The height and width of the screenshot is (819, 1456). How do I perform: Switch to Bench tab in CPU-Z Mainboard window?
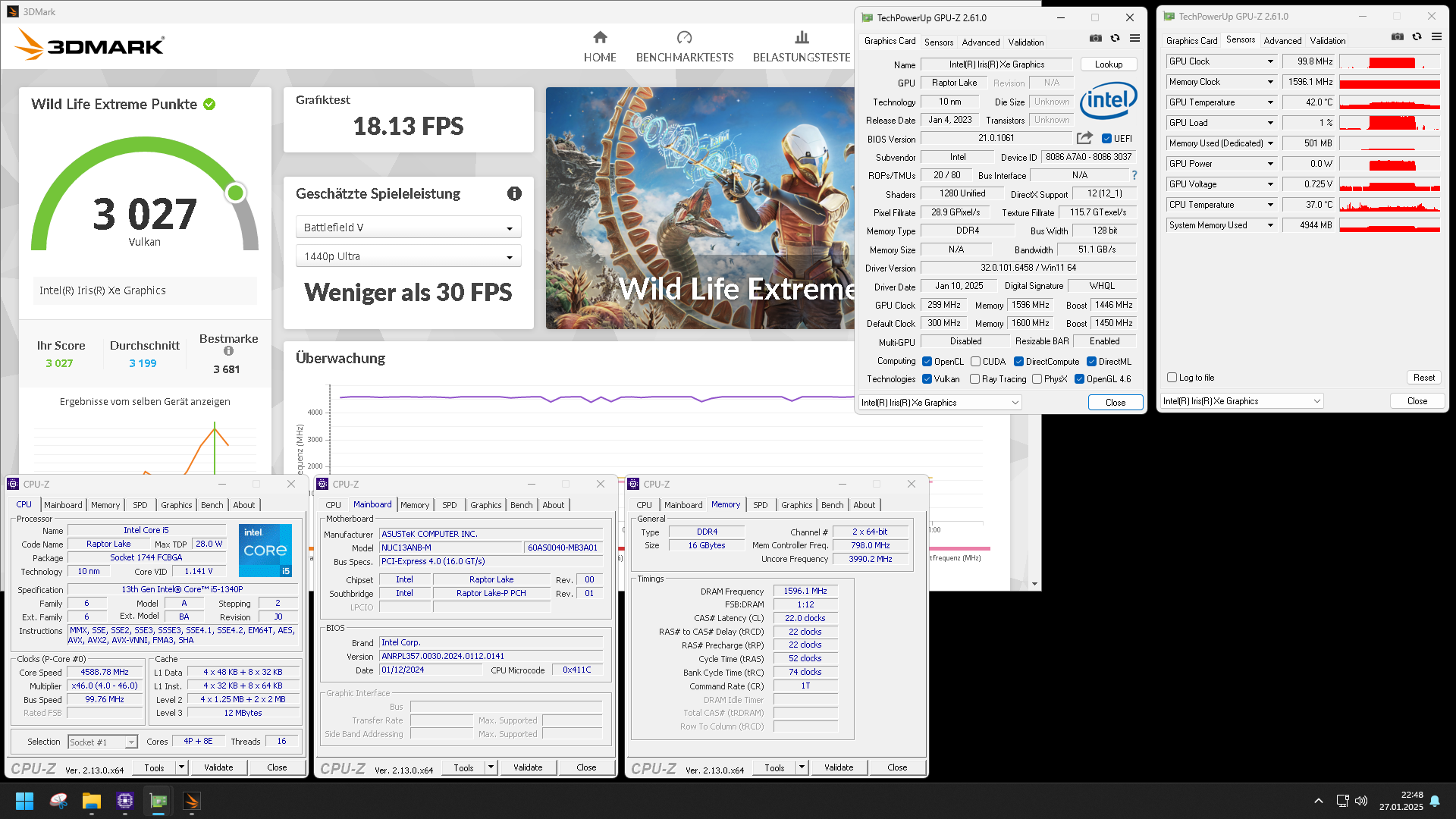pyautogui.click(x=521, y=505)
